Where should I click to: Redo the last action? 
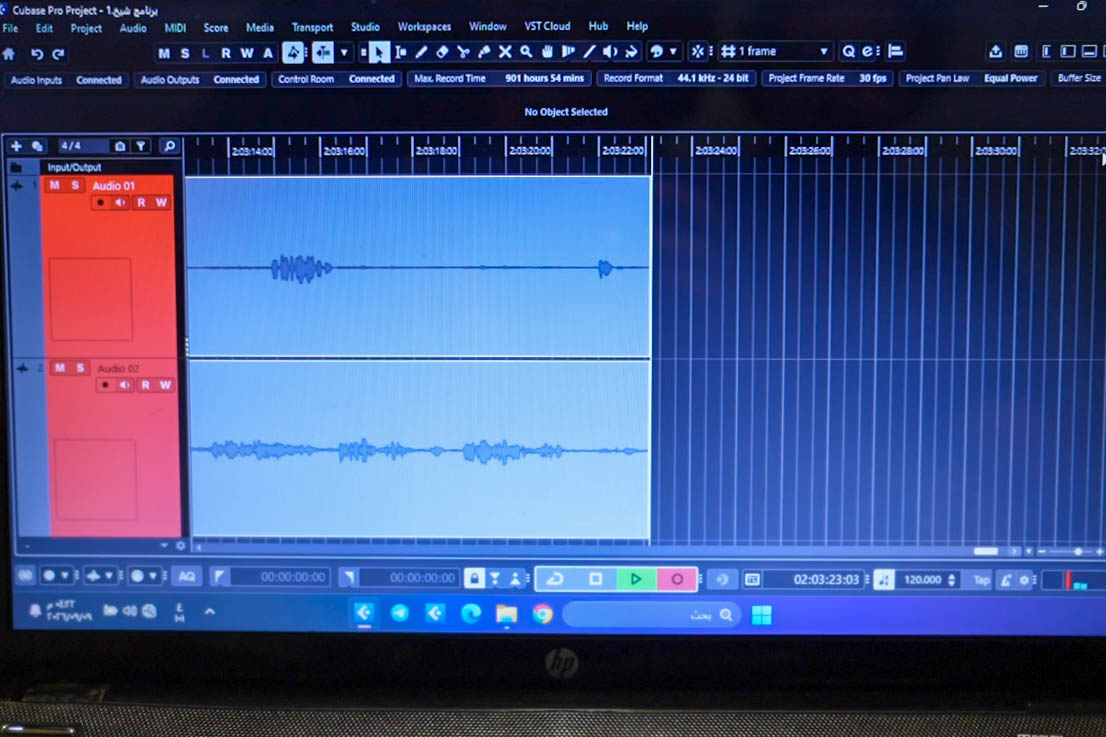(x=59, y=54)
